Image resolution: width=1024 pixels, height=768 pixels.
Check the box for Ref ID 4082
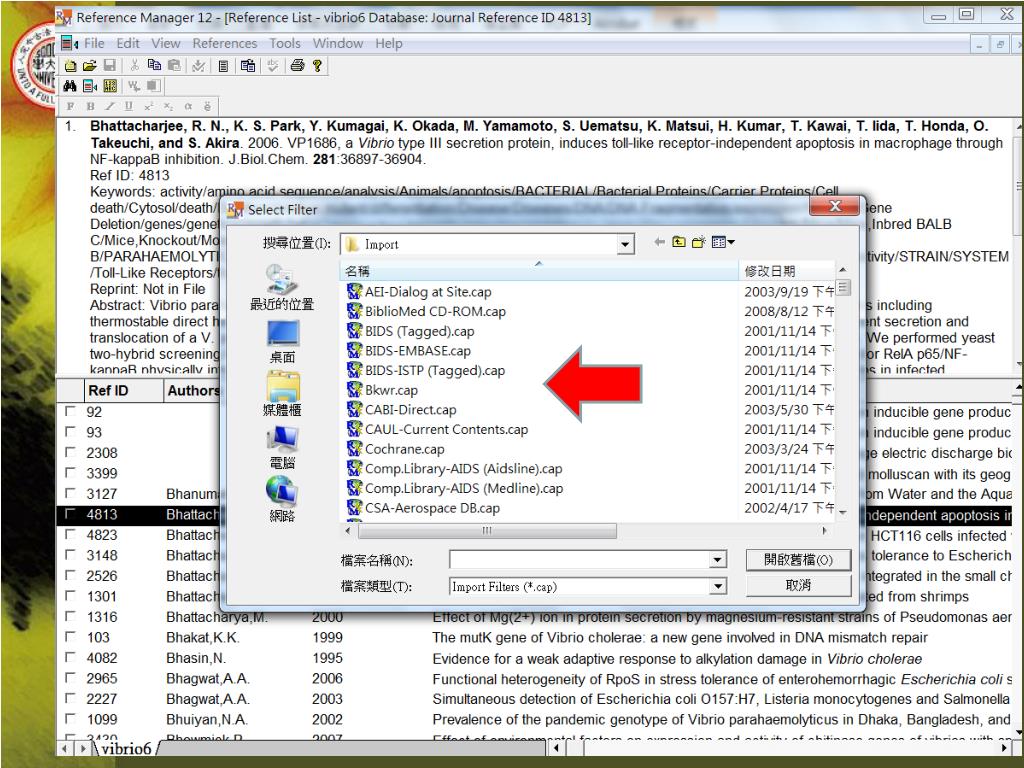pyautogui.click(x=70, y=658)
